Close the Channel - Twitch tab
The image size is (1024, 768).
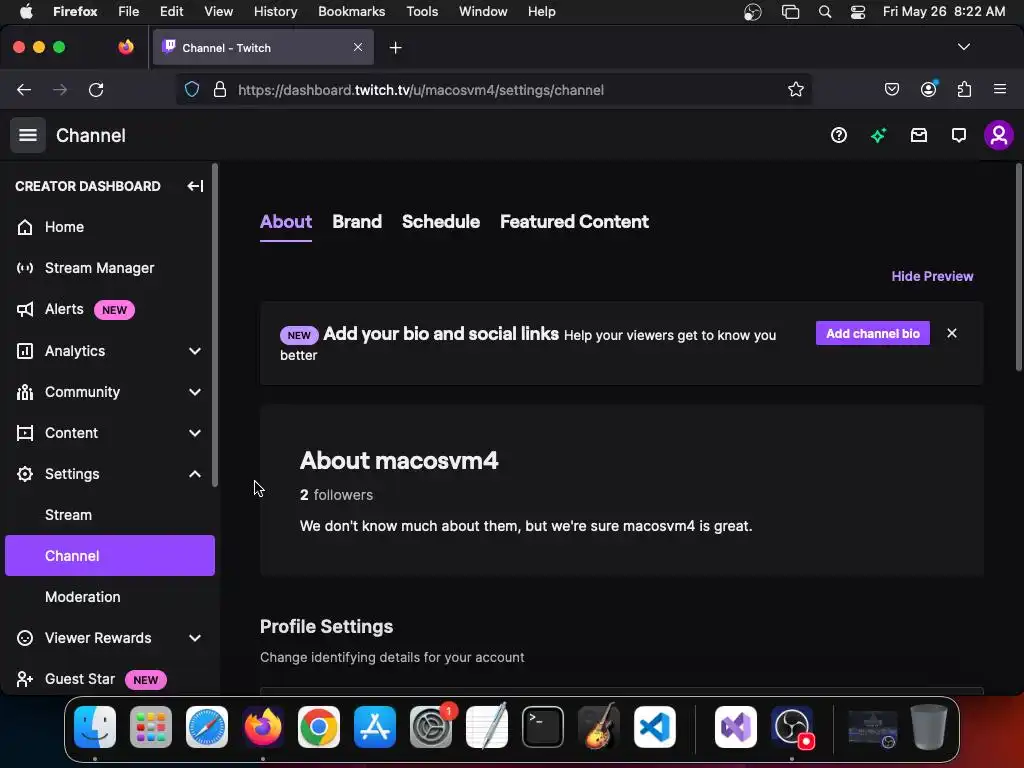pos(358,48)
